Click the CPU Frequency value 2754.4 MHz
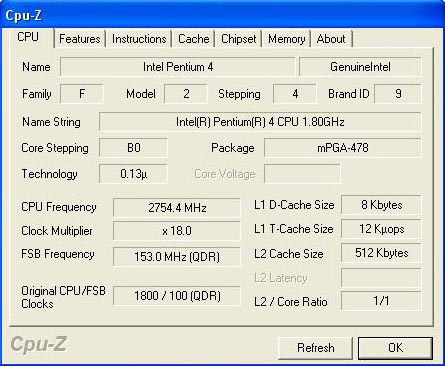This screenshot has height=366, width=445. click(177, 208)
